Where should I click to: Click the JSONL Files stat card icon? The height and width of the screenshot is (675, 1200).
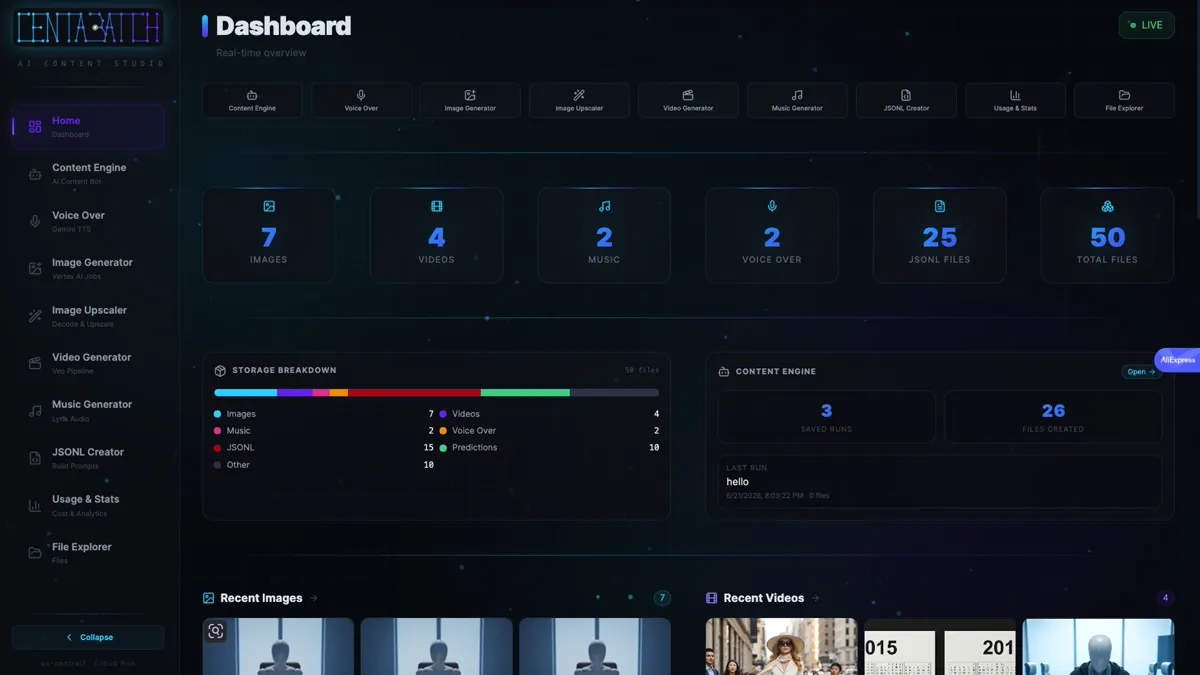pyautogui.click(x=940, y=206)
